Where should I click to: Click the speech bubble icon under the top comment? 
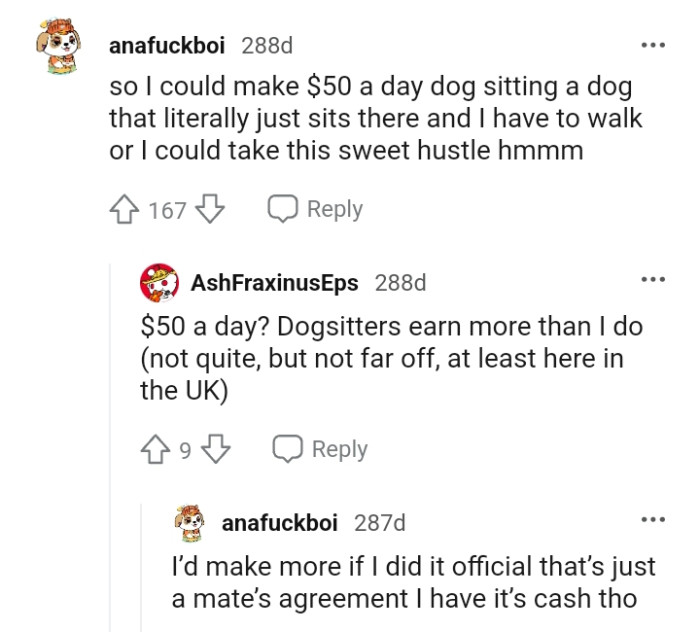pos(282,210)
